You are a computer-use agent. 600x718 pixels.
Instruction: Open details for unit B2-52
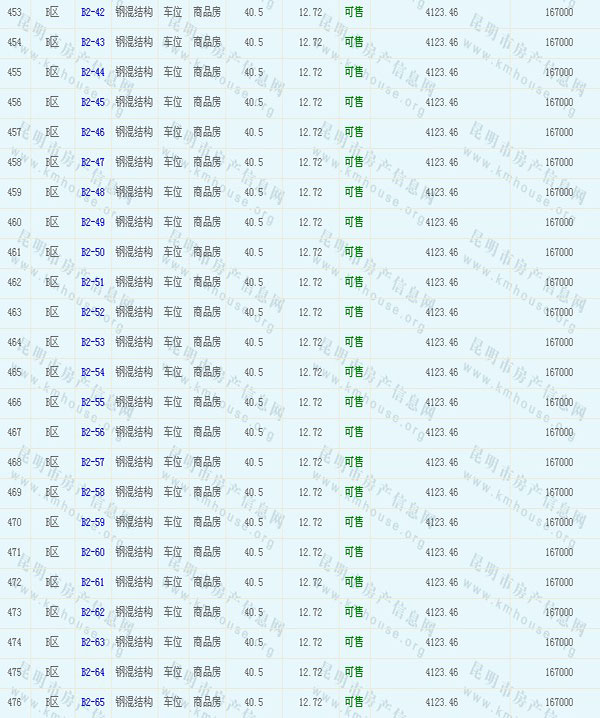[92, 312]
